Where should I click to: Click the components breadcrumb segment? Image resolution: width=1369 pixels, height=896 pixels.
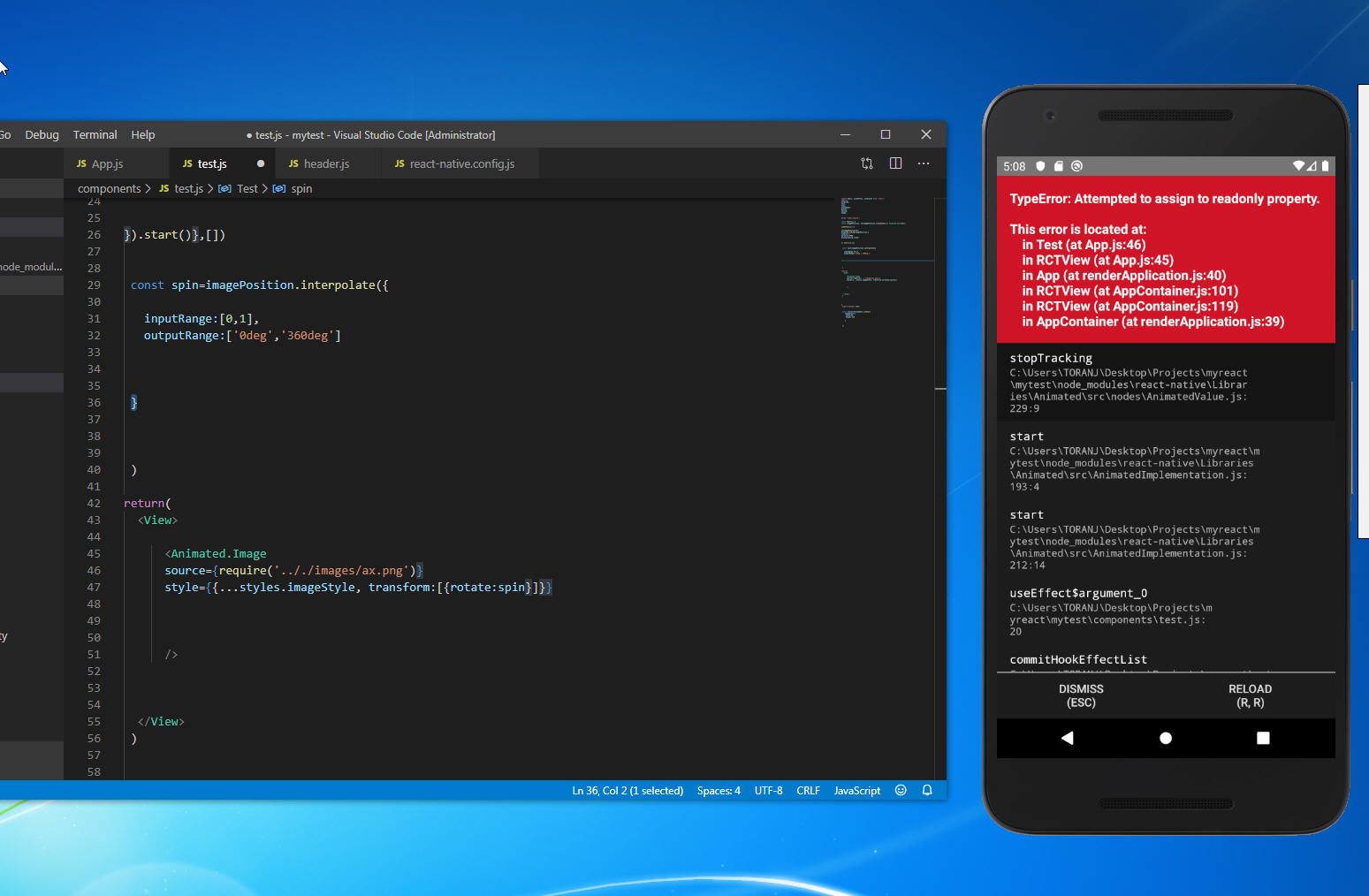(109, 189)
